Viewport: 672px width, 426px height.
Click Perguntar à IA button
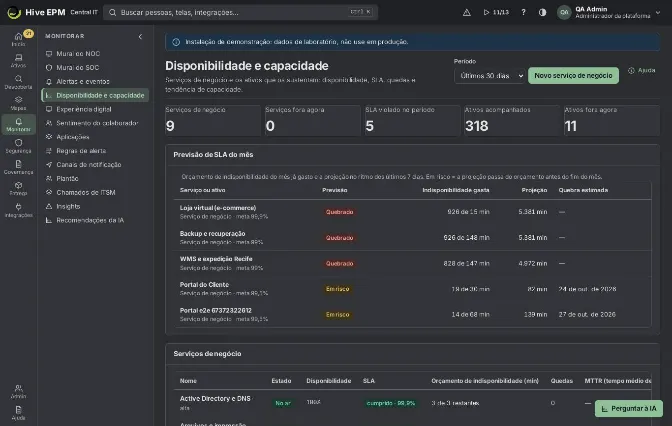point(629,408)
